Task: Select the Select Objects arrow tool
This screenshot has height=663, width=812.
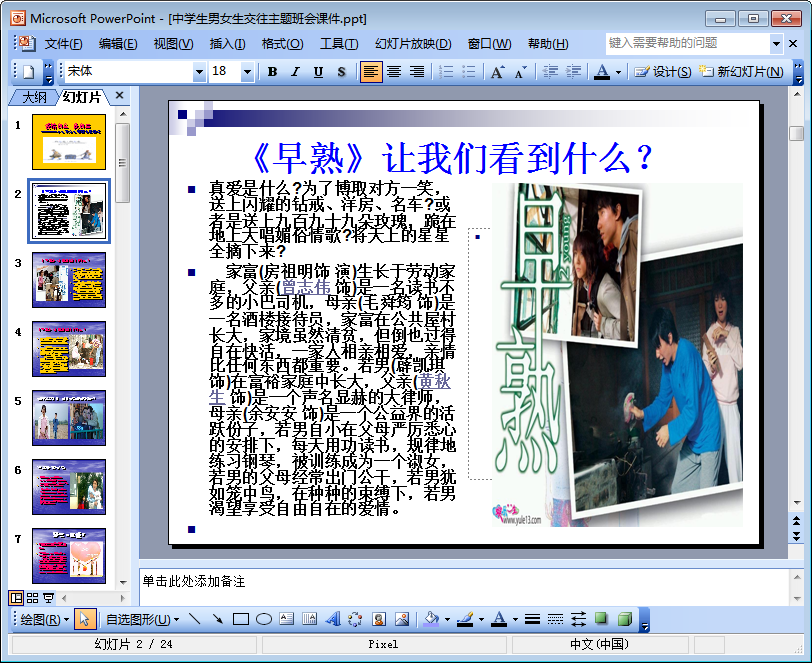Action: pyautogui.click(x=85, y=619)
